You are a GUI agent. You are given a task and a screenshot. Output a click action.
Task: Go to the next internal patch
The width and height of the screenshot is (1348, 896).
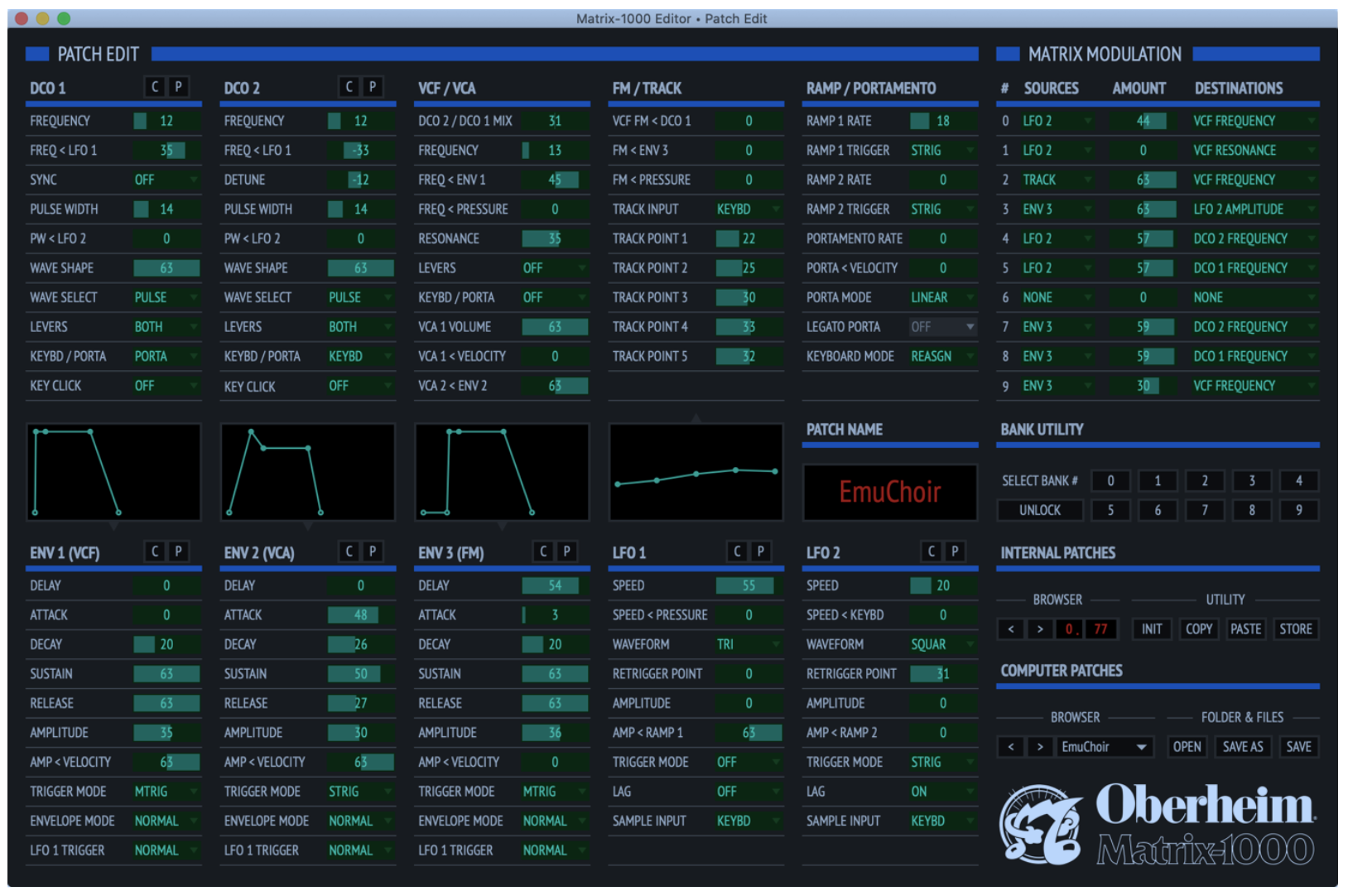point(1040,629)
